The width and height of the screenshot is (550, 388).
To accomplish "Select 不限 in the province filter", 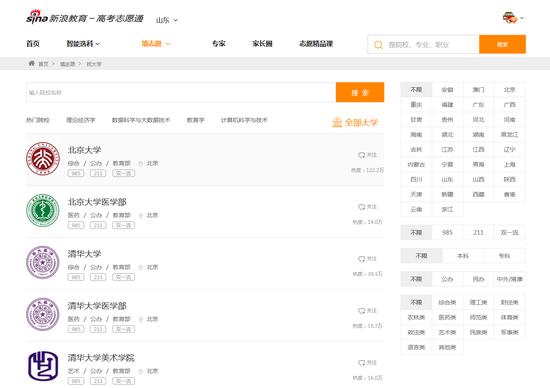I will pyautogui.click(x=416, y=90).
